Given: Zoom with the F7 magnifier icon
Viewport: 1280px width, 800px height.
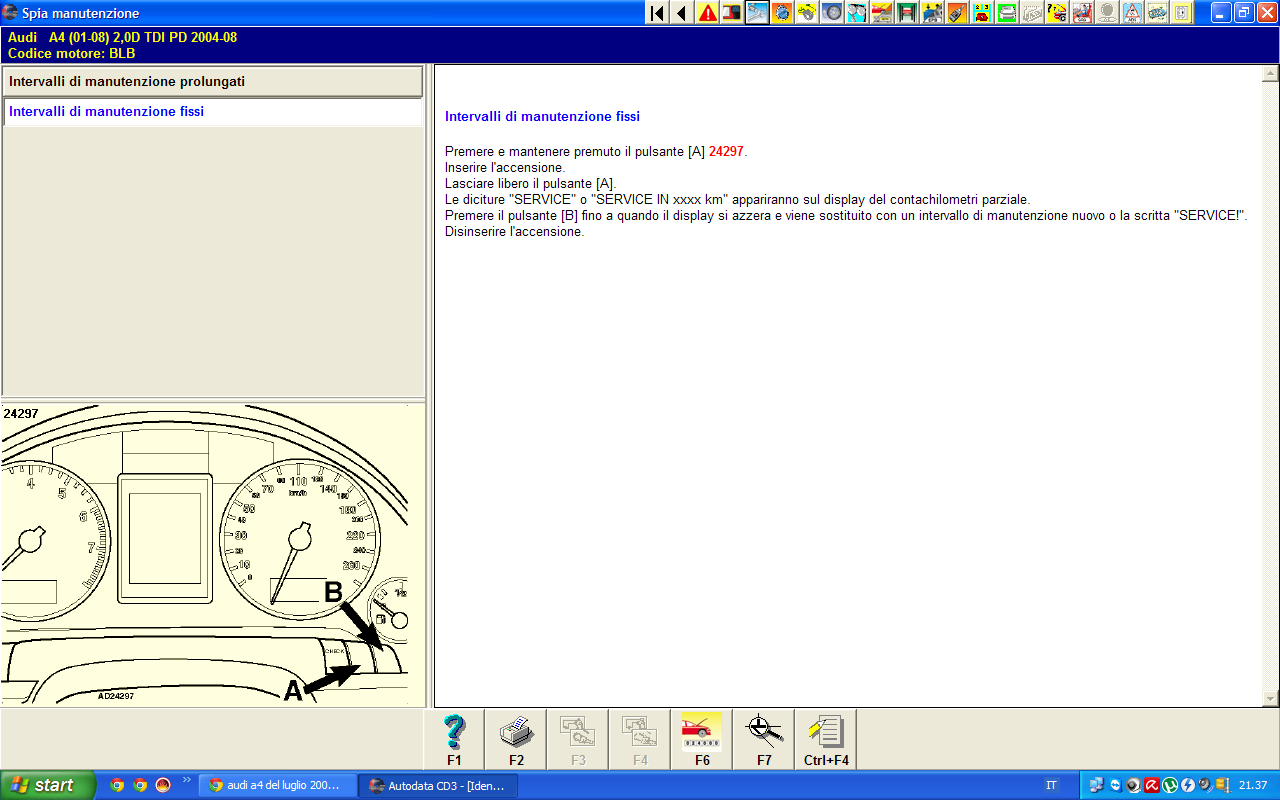Looking at the screenshot, I should click(764, 740).
